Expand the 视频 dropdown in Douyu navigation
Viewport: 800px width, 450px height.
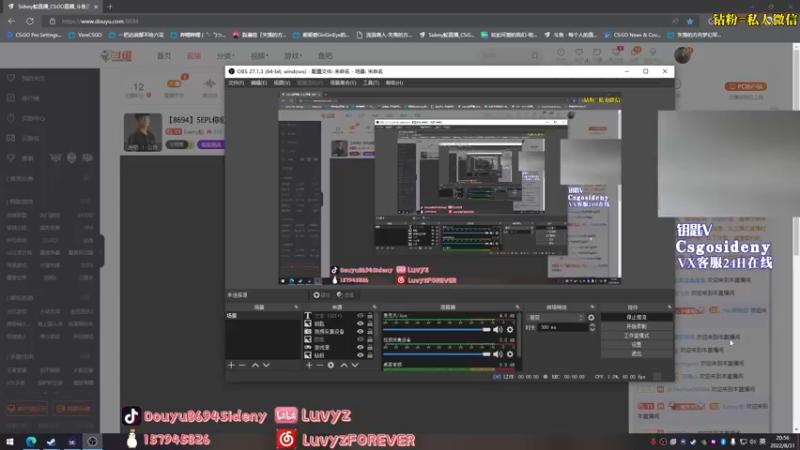(x=259, y=56)
